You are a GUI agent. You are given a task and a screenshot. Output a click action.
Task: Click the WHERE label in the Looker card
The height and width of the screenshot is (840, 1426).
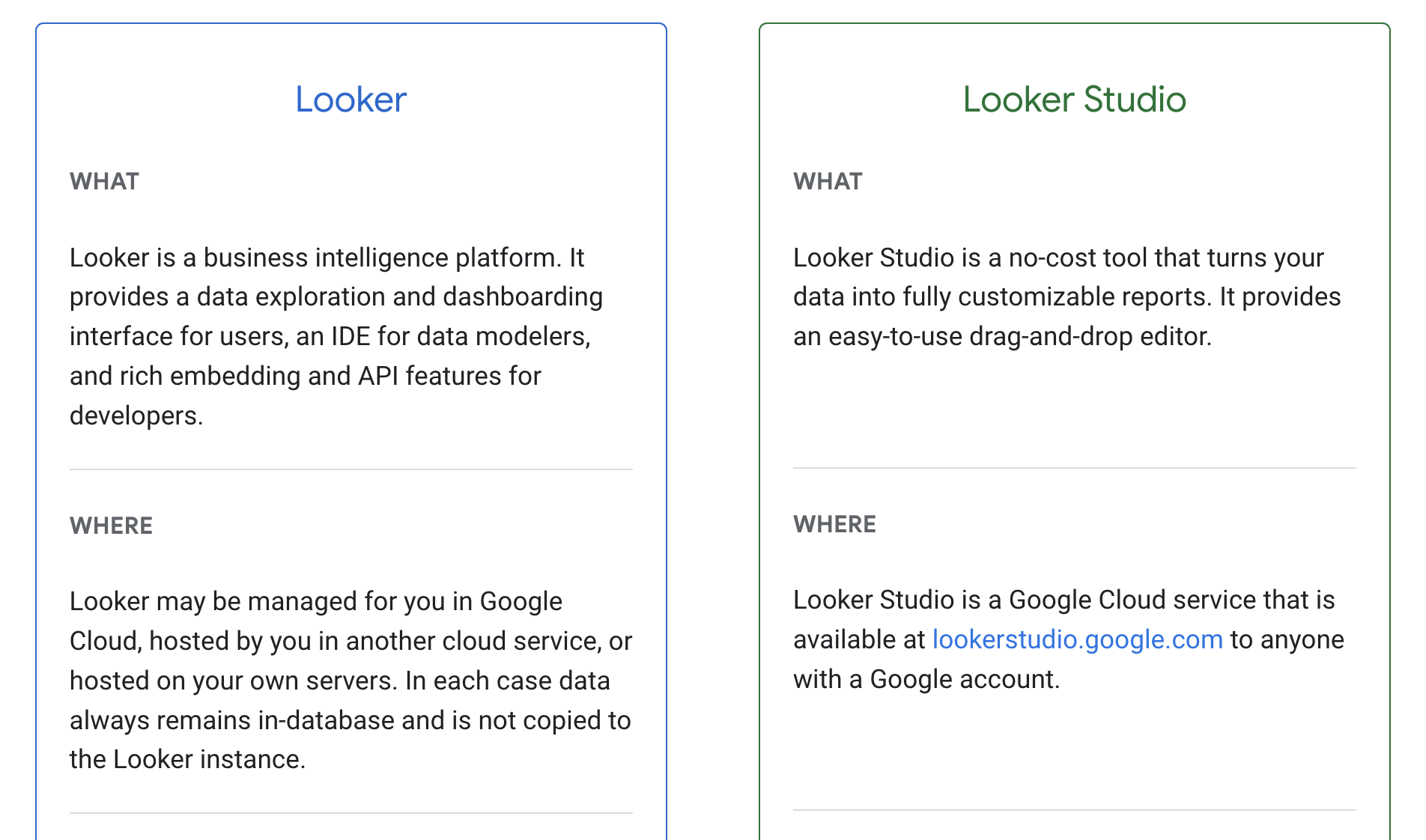tap(111, 526)
